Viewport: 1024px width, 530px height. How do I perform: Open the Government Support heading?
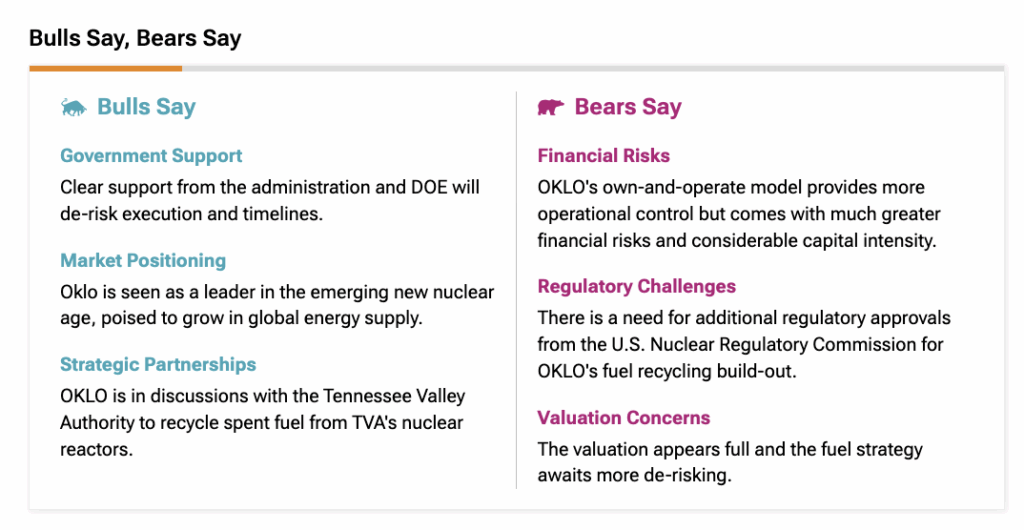tap(151, 156)
